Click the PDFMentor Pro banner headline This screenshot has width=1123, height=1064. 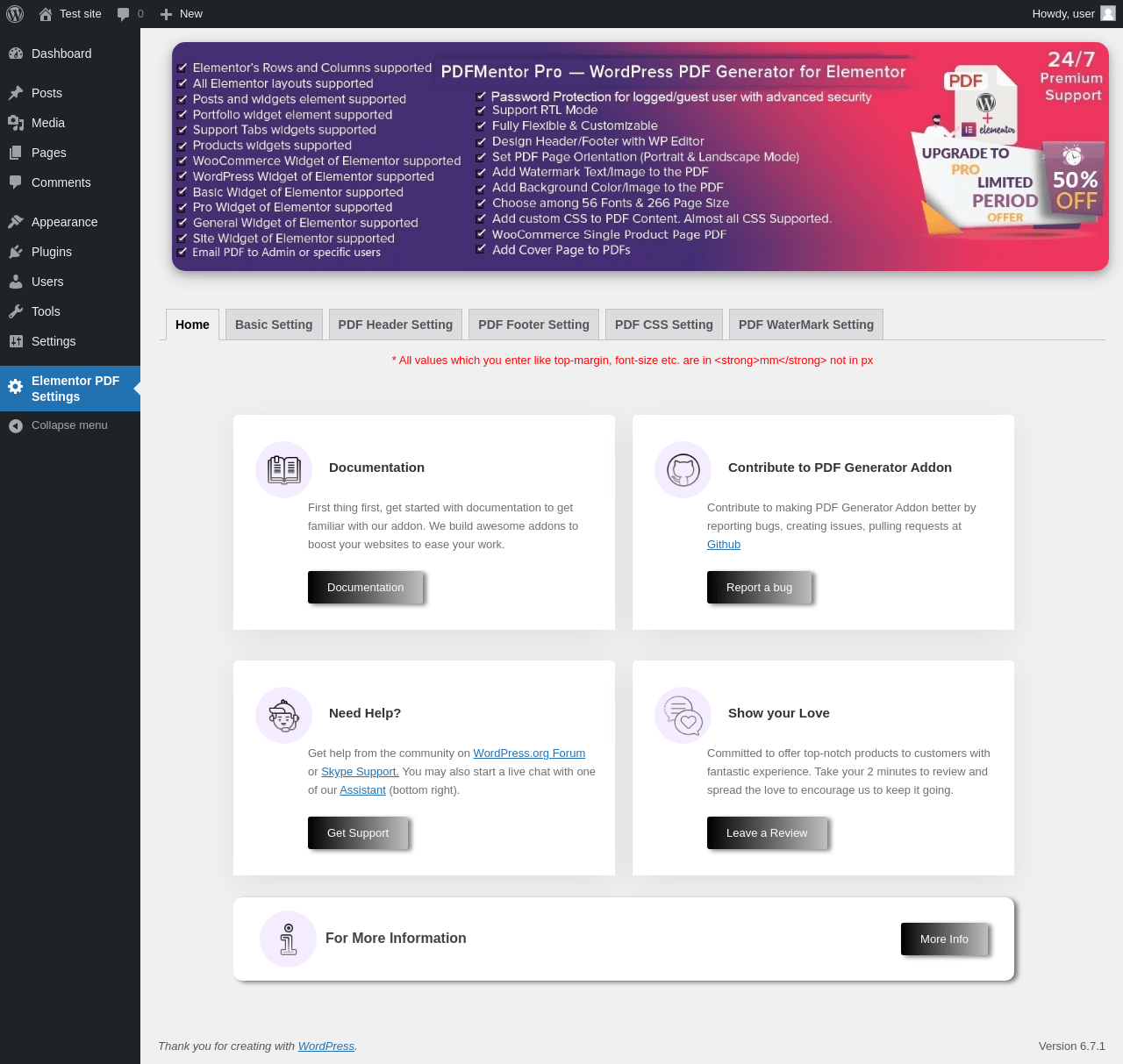(673, 72)
